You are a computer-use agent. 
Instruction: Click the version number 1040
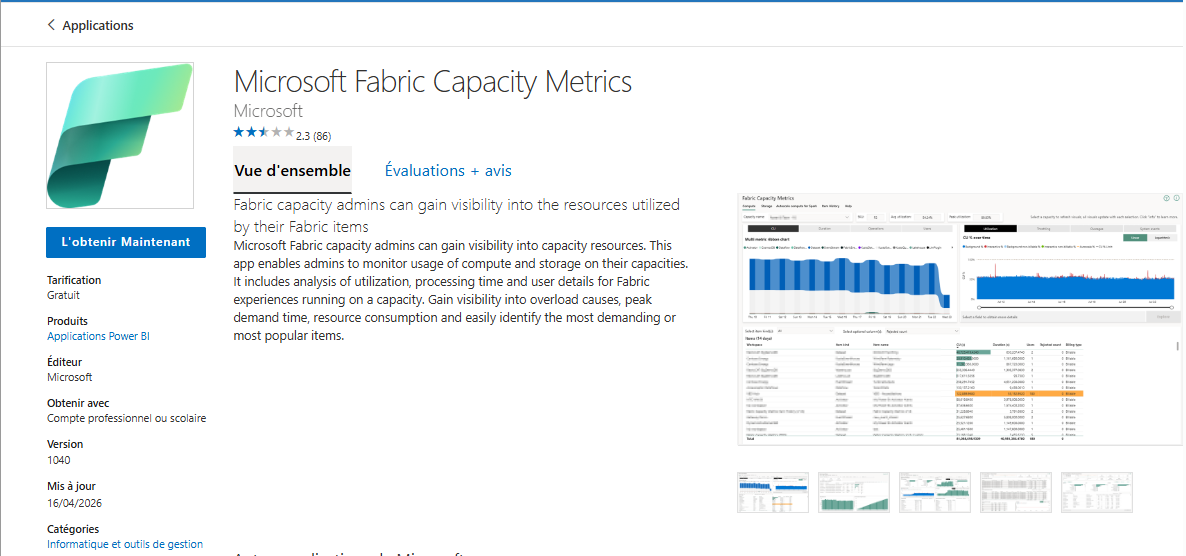[x=59, y=460]
